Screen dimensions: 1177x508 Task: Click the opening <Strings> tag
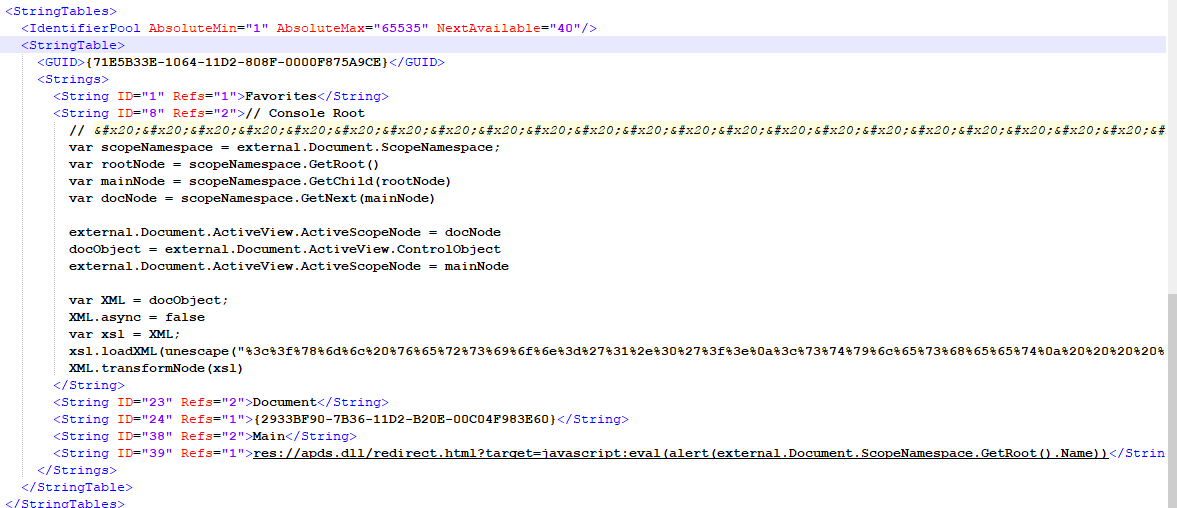click(73, 79)
